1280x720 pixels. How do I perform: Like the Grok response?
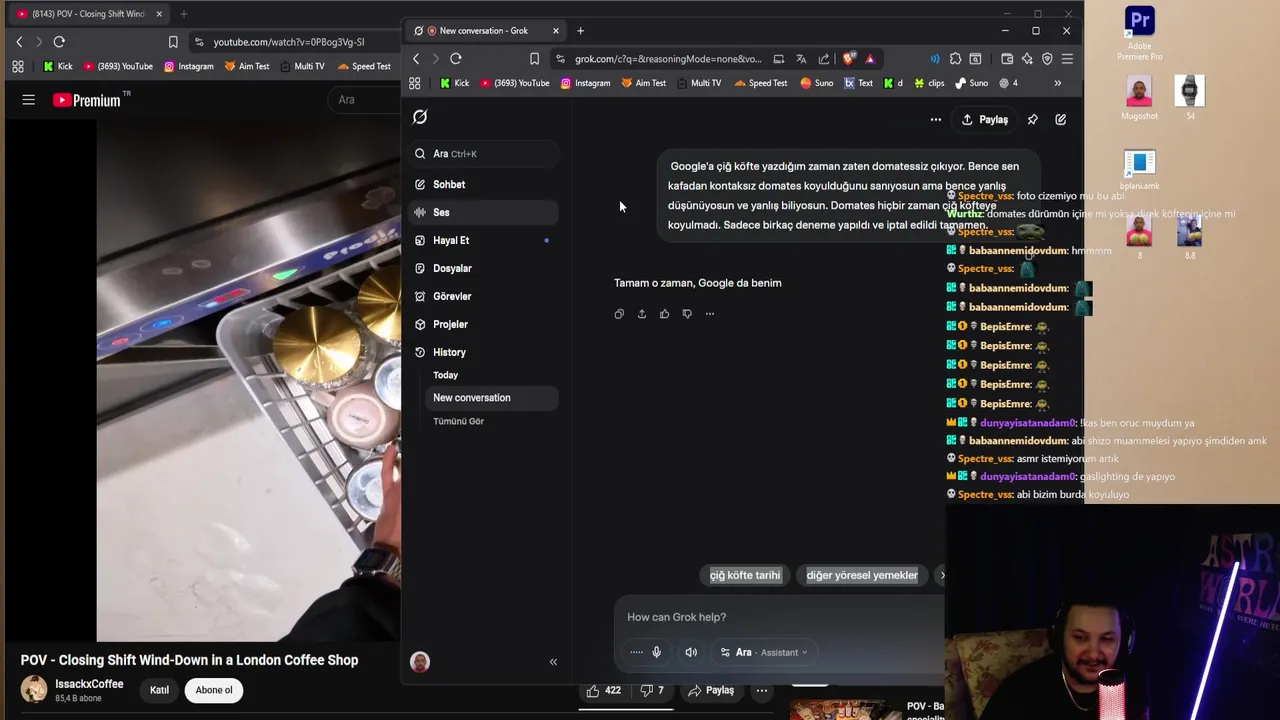click(x=665, y=314)
